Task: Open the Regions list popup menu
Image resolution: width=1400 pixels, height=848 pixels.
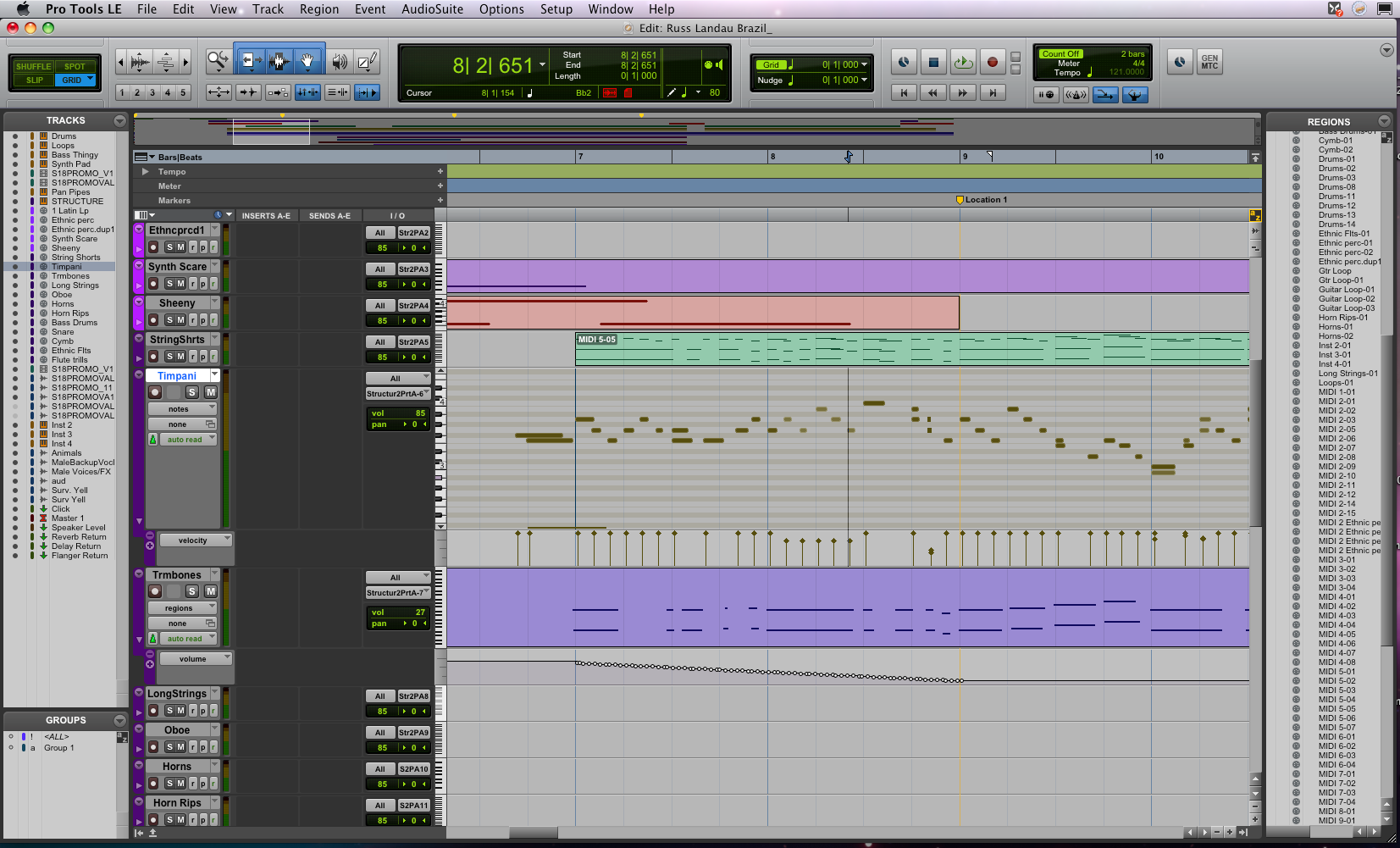Action: [1384, 121]
